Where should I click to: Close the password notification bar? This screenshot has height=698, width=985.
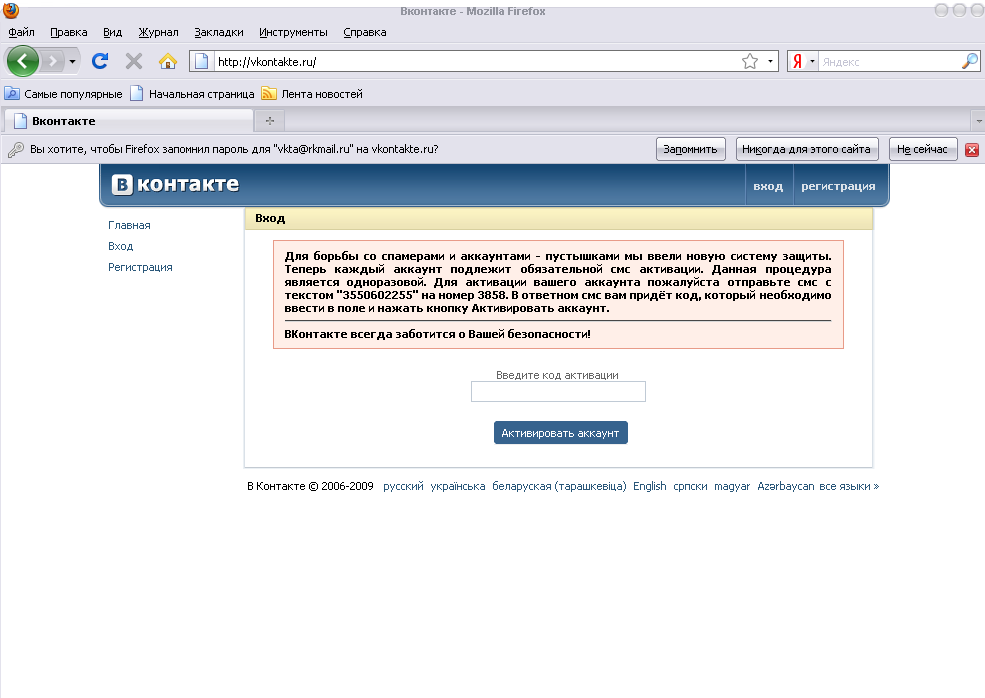[x=972, y=150]
